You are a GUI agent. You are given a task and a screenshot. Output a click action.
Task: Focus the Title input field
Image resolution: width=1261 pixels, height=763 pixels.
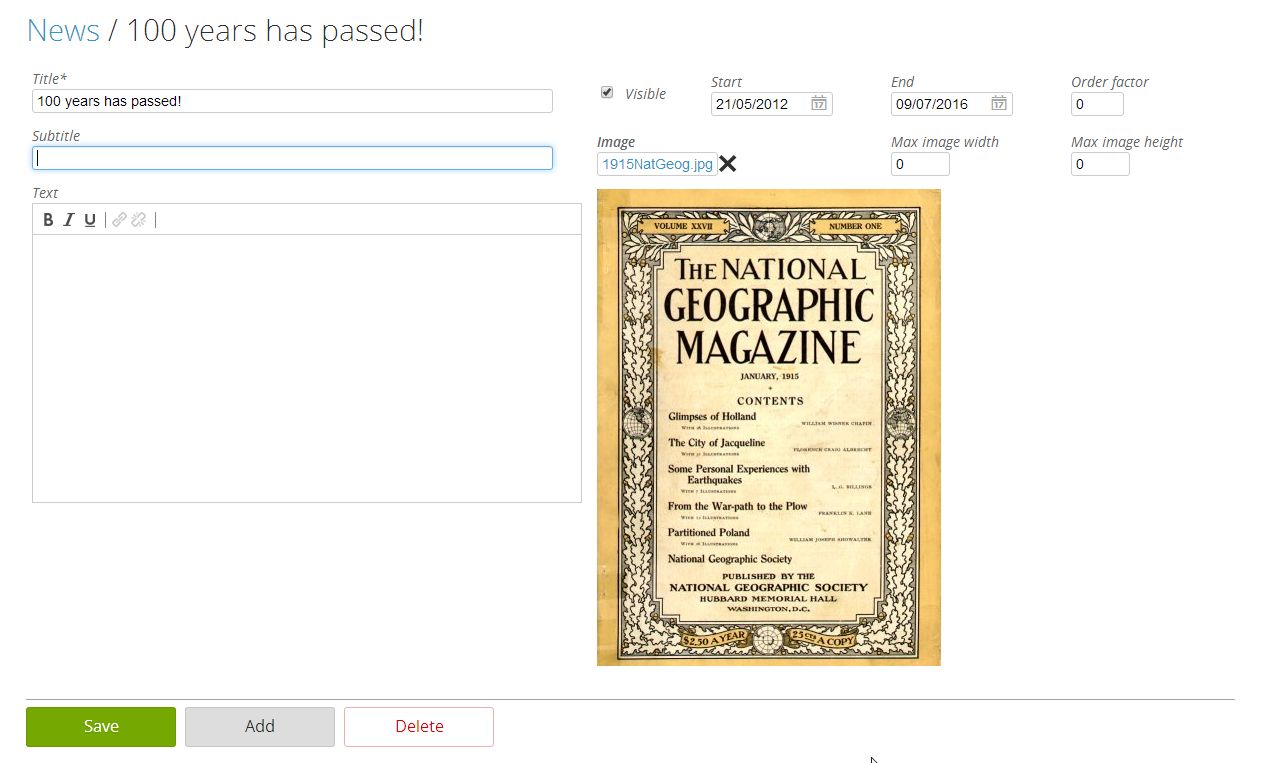[x=292, y=101]
